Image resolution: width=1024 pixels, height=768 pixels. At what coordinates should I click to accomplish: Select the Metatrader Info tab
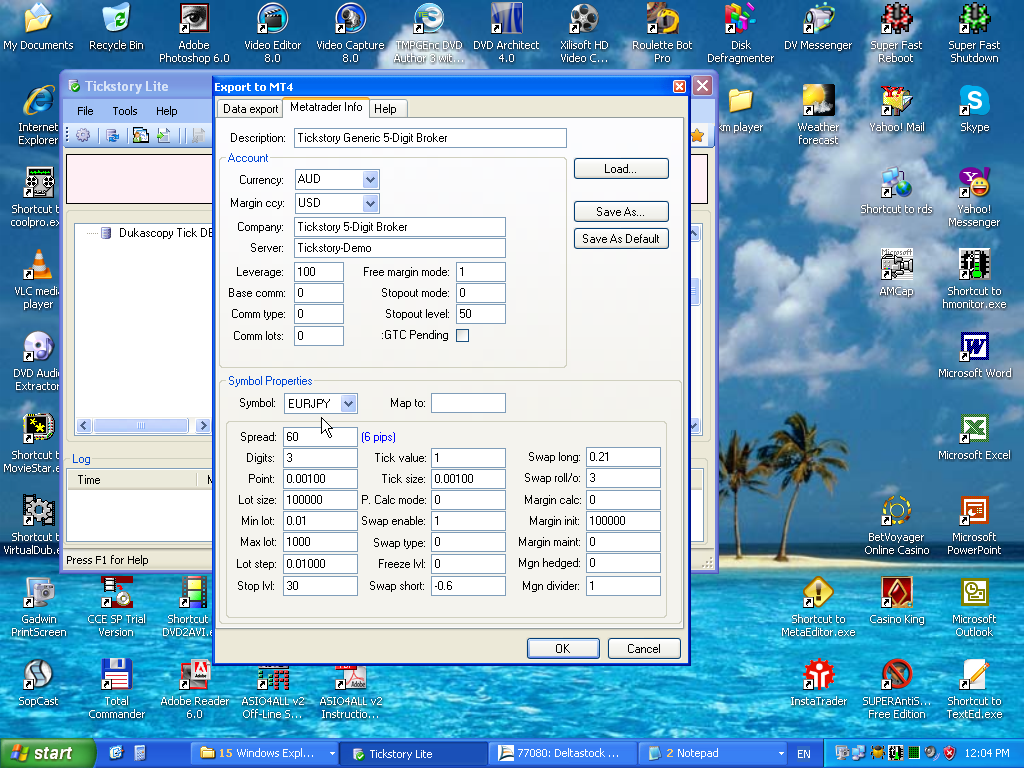[326, 107]
